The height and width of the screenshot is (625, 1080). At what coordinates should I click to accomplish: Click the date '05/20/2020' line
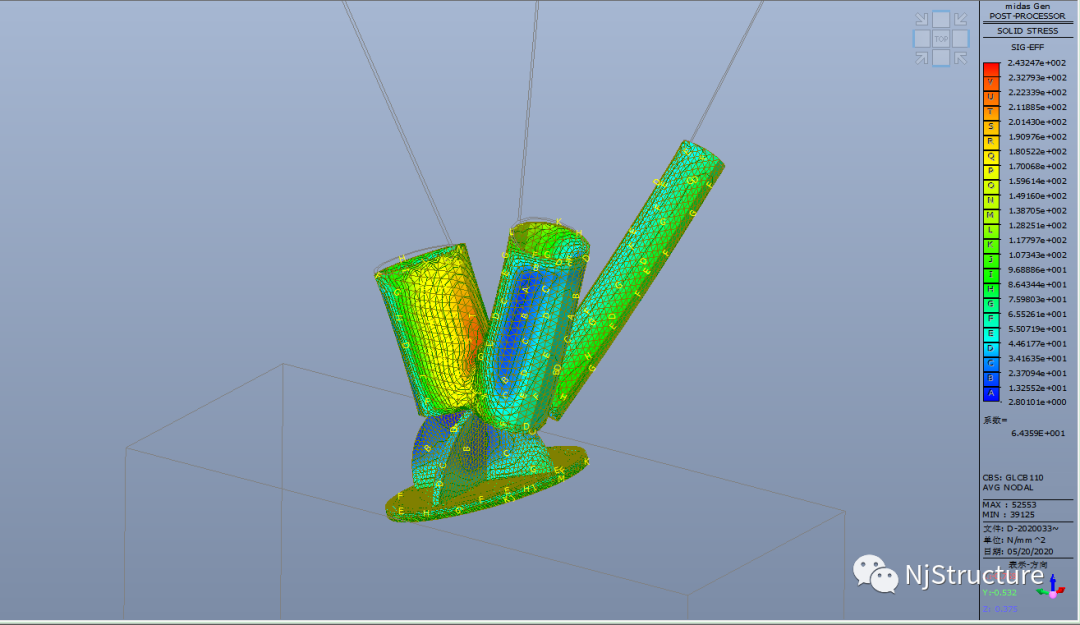[1017, 552]
